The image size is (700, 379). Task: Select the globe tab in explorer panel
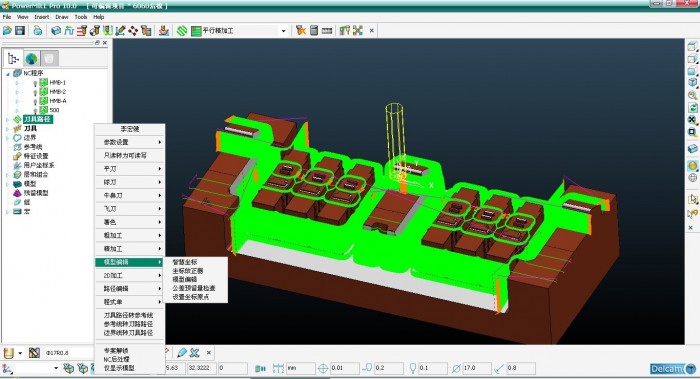point(31,58)
